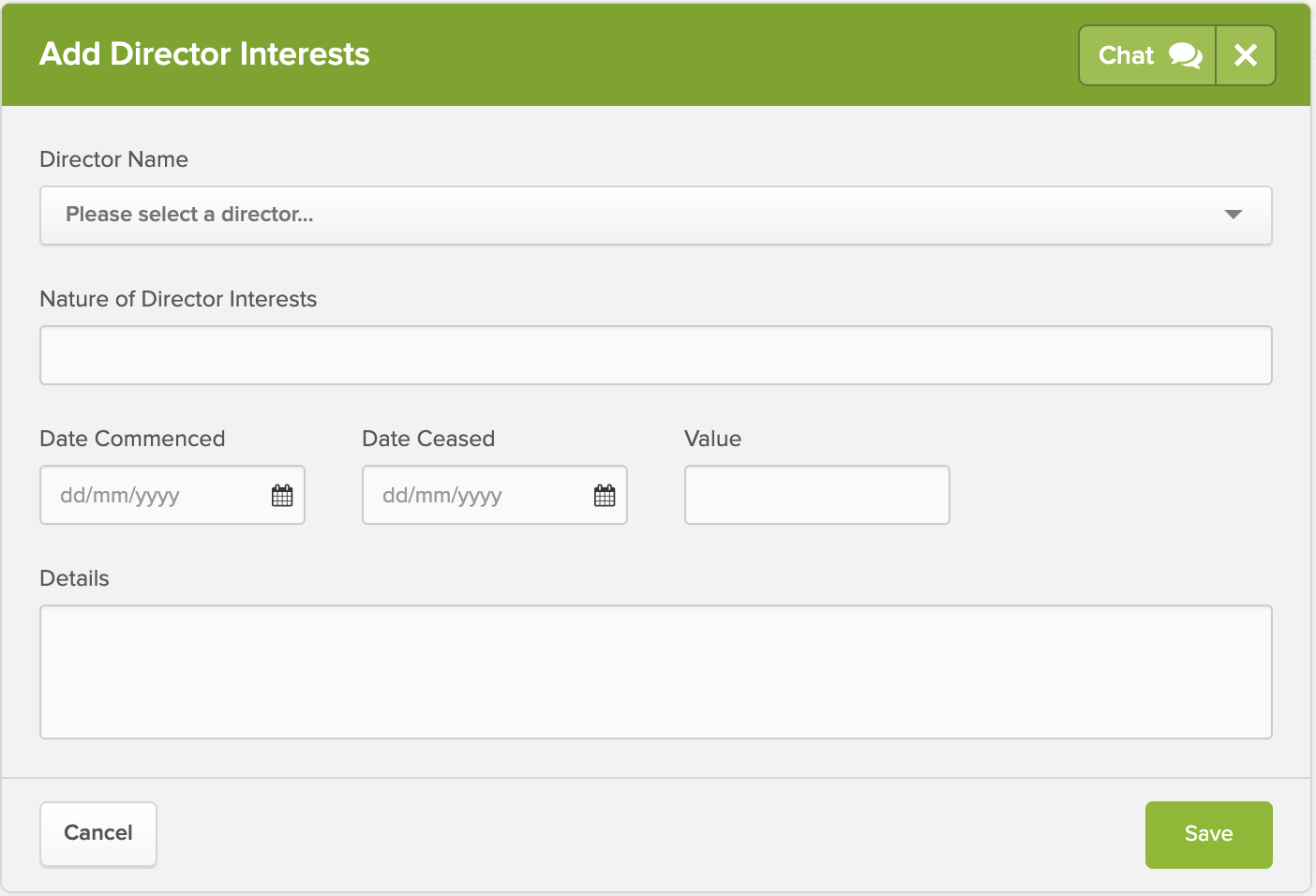Click into the Date Commenced date field
The height and width of the screenshot is (896, 1316).
coord(172,495)
